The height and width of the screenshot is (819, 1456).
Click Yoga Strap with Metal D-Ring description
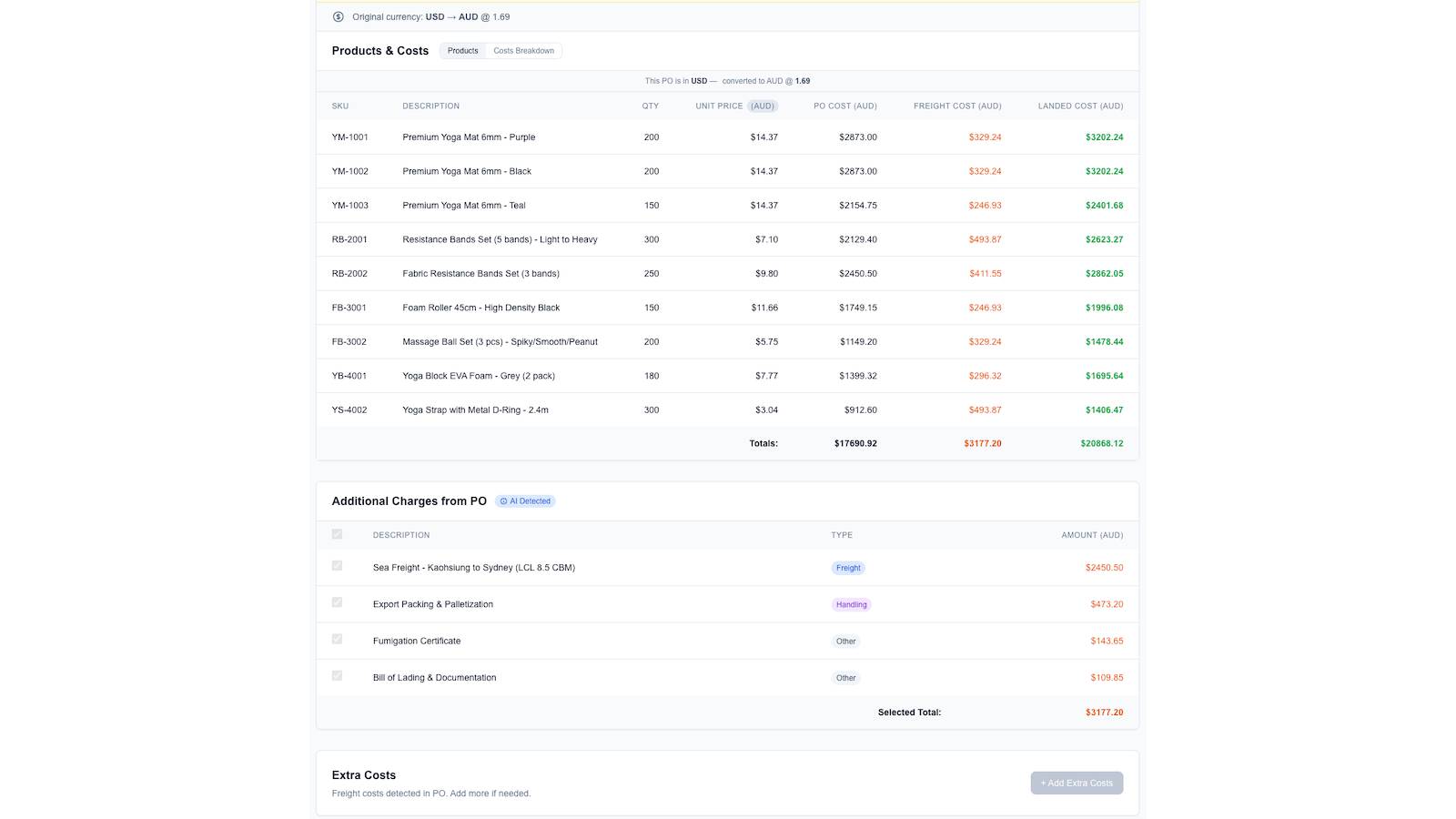pyautogui.click(x=475, y=410)
